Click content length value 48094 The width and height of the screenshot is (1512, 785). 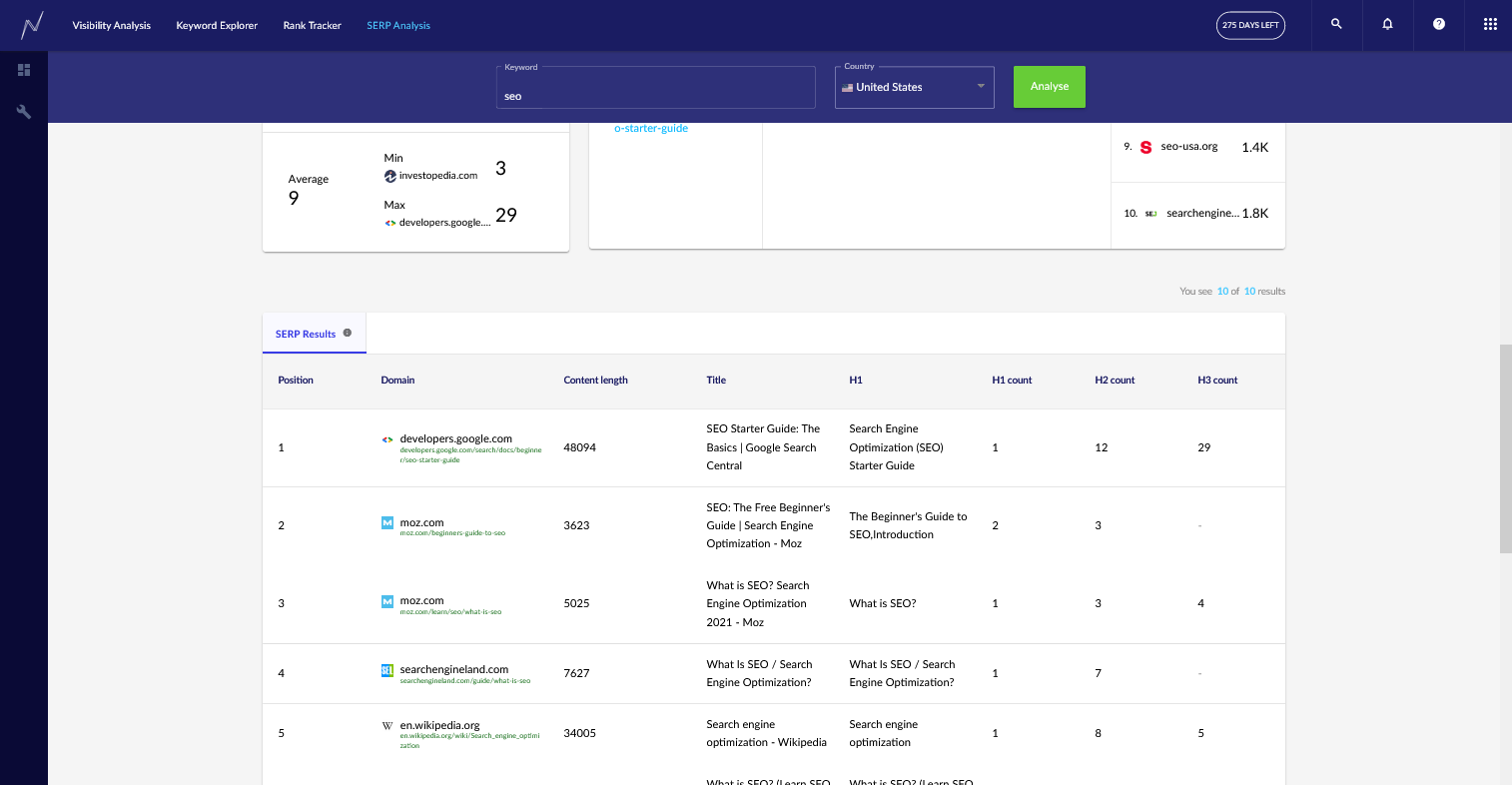pyautogui.click(x=579, y=447)
